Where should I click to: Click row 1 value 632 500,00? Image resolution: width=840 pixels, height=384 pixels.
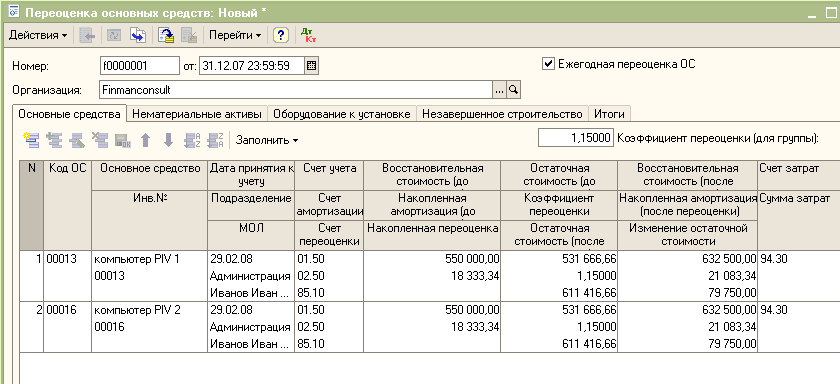click(687, 260)
